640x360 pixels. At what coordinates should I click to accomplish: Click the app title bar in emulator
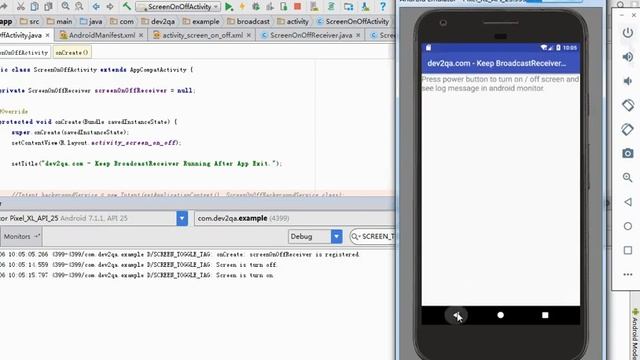500,63
